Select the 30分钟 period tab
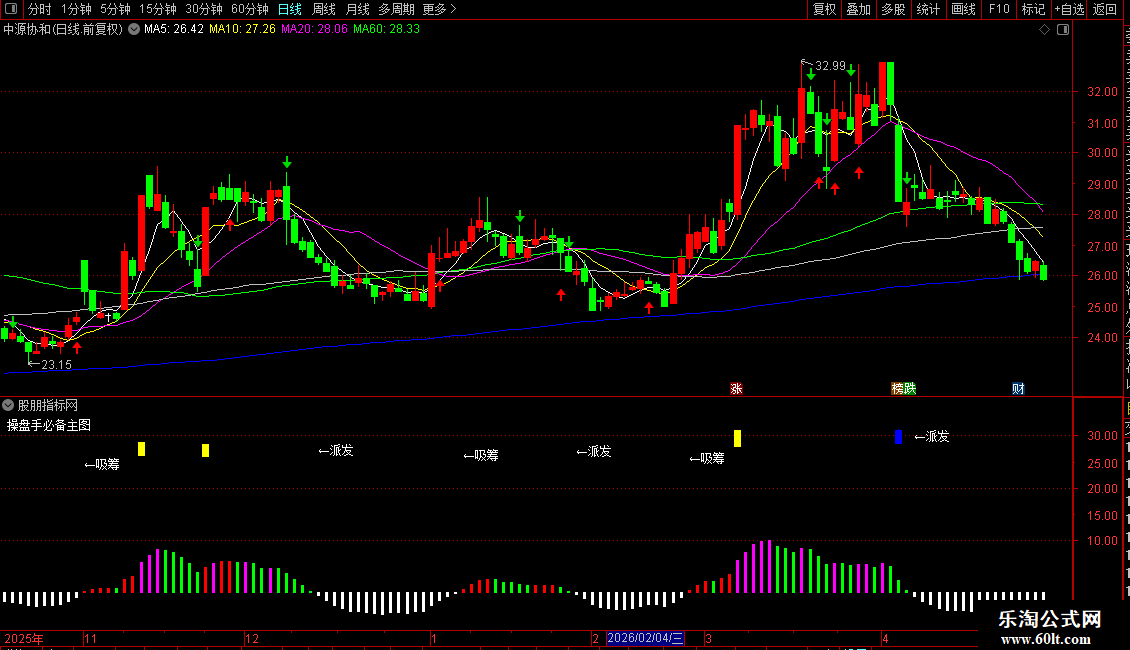1130x650 pixels. (x=203, y=9)
